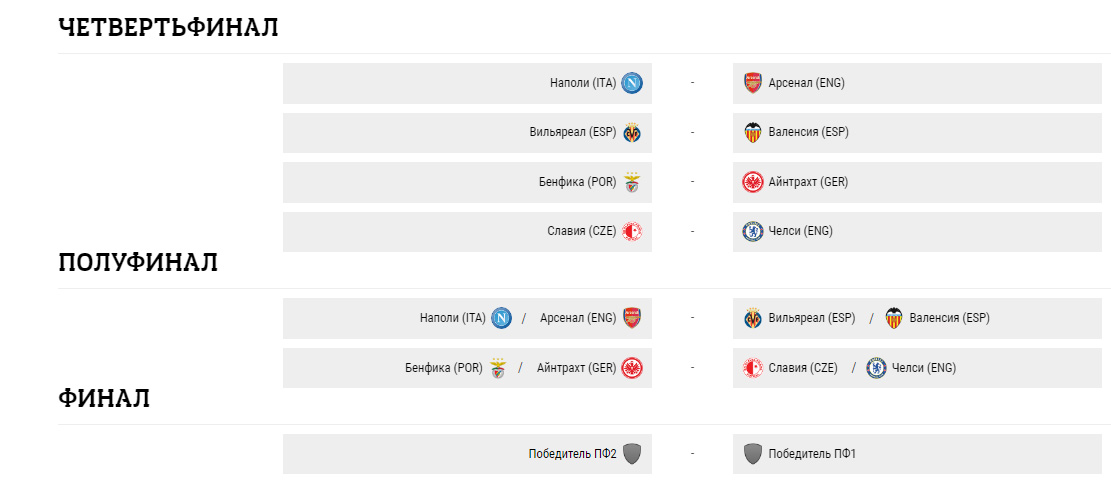This screenshot has height=491, width=1111.
Task: Click Napoli crest in the semifinal row
Action: [502, 319]
